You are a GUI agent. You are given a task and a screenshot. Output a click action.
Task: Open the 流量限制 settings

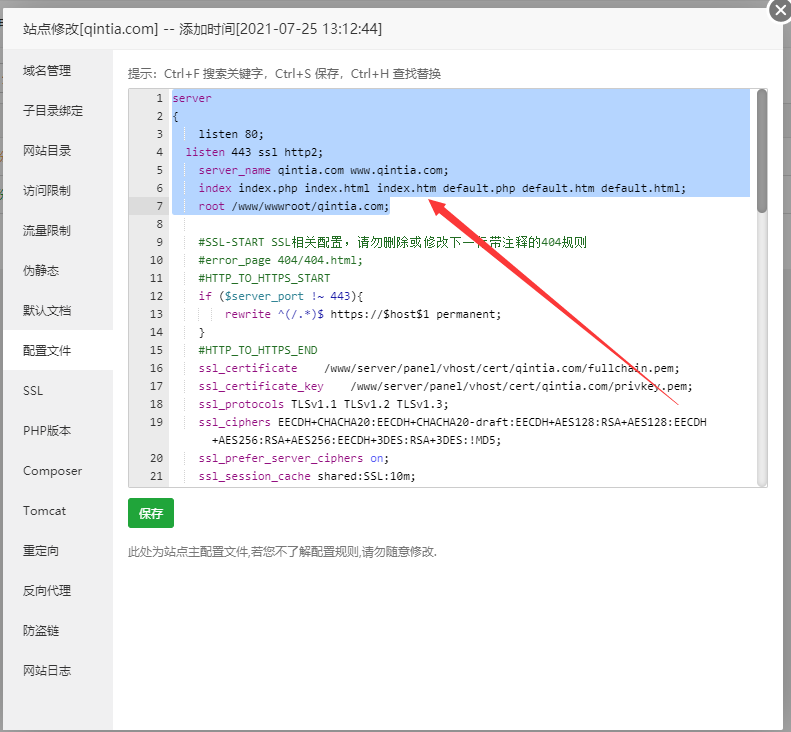(47, 231)
